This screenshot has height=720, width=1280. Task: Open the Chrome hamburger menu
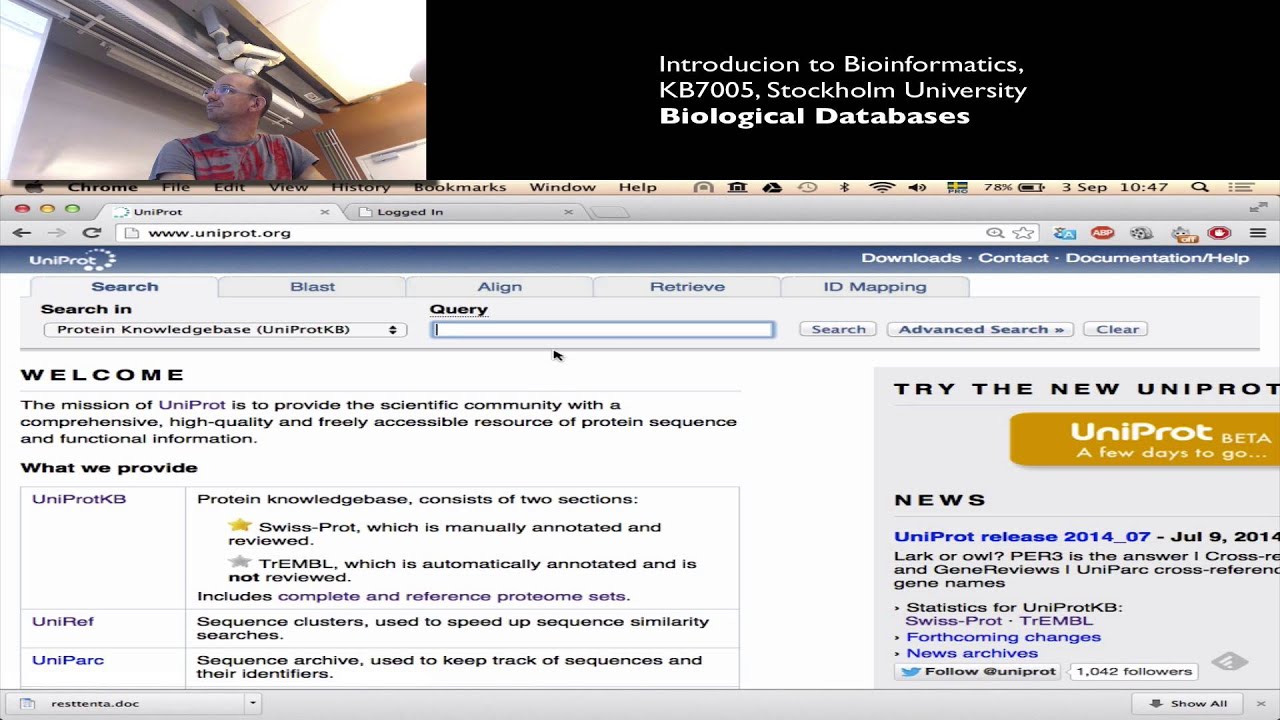click(1258, 233)
